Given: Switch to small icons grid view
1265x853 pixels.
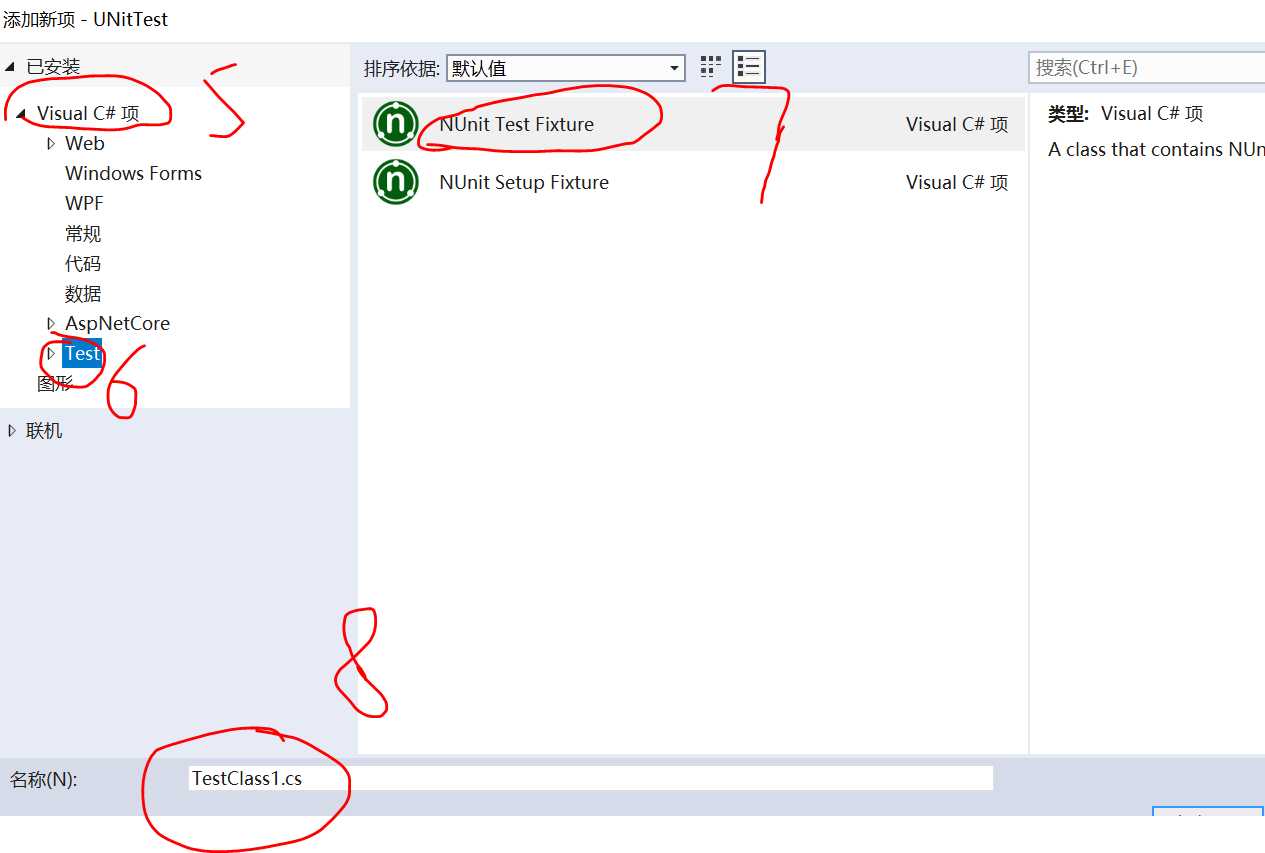Looking at the screenshot, I should [711, 67].
